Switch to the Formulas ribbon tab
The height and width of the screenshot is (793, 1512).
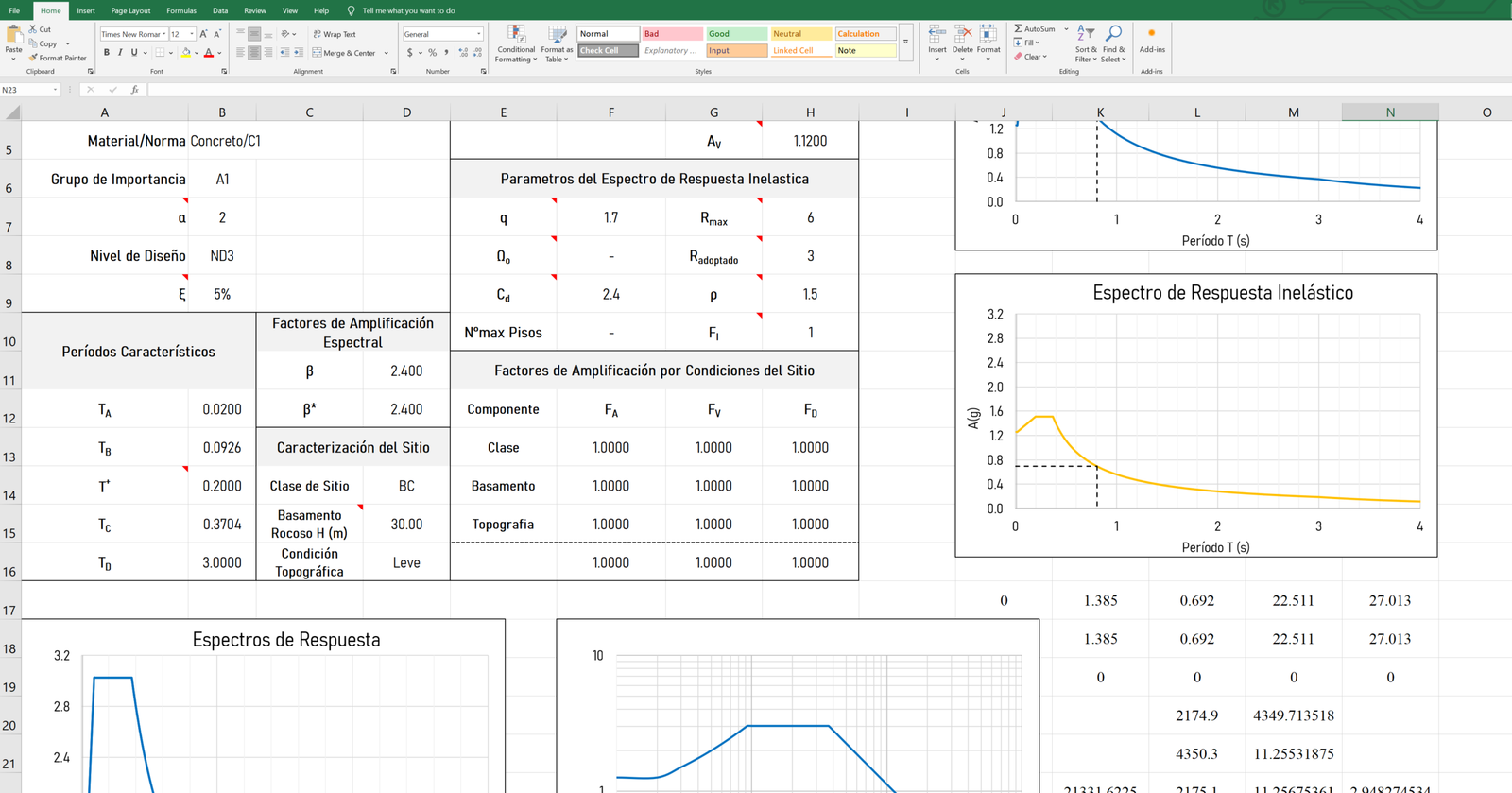coord(180,10)
